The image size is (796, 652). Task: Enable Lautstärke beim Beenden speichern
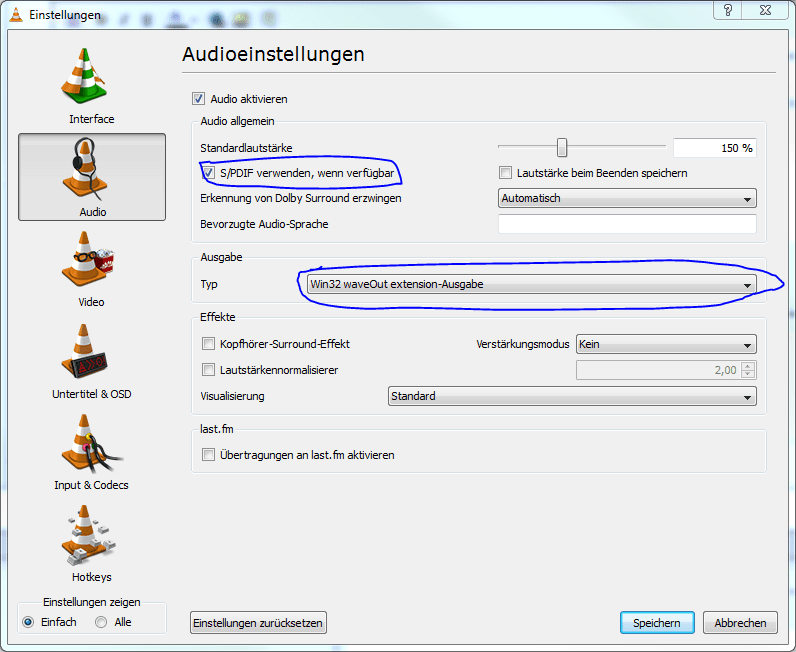pyautogui.click(x=505, y=173)
